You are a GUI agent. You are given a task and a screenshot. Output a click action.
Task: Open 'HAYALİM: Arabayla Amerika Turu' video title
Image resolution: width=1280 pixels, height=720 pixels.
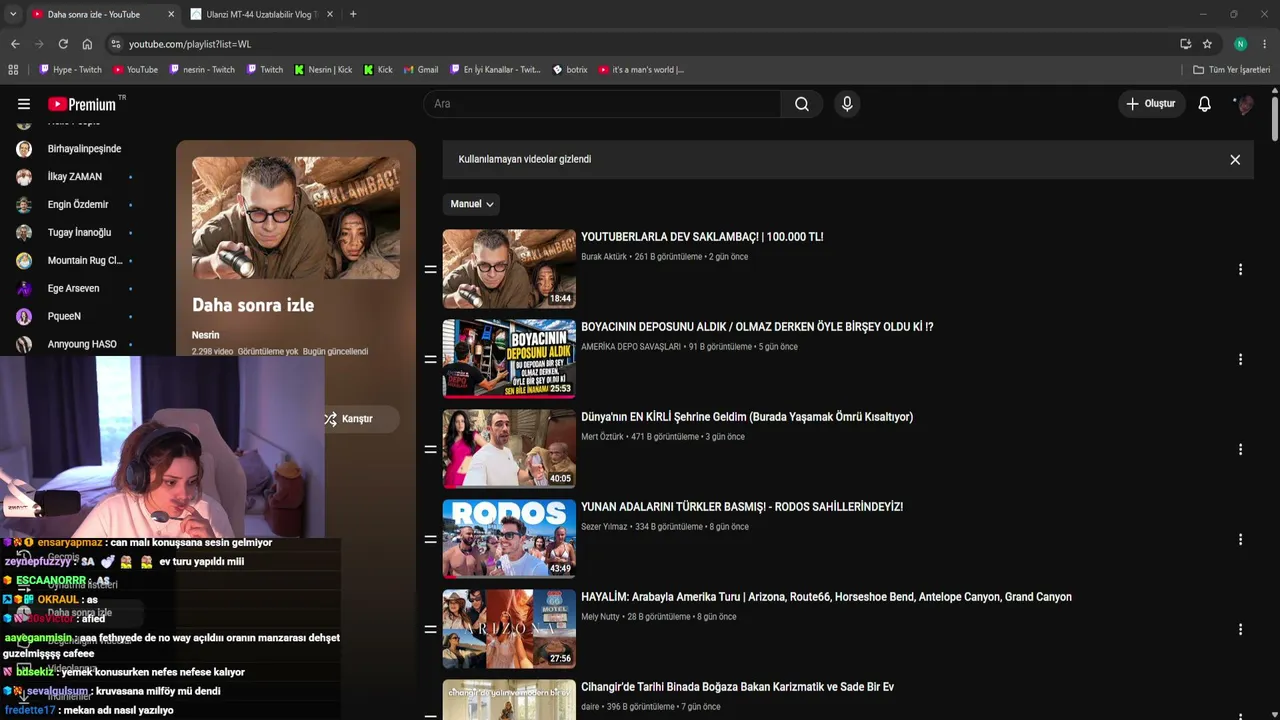point(826,597)
